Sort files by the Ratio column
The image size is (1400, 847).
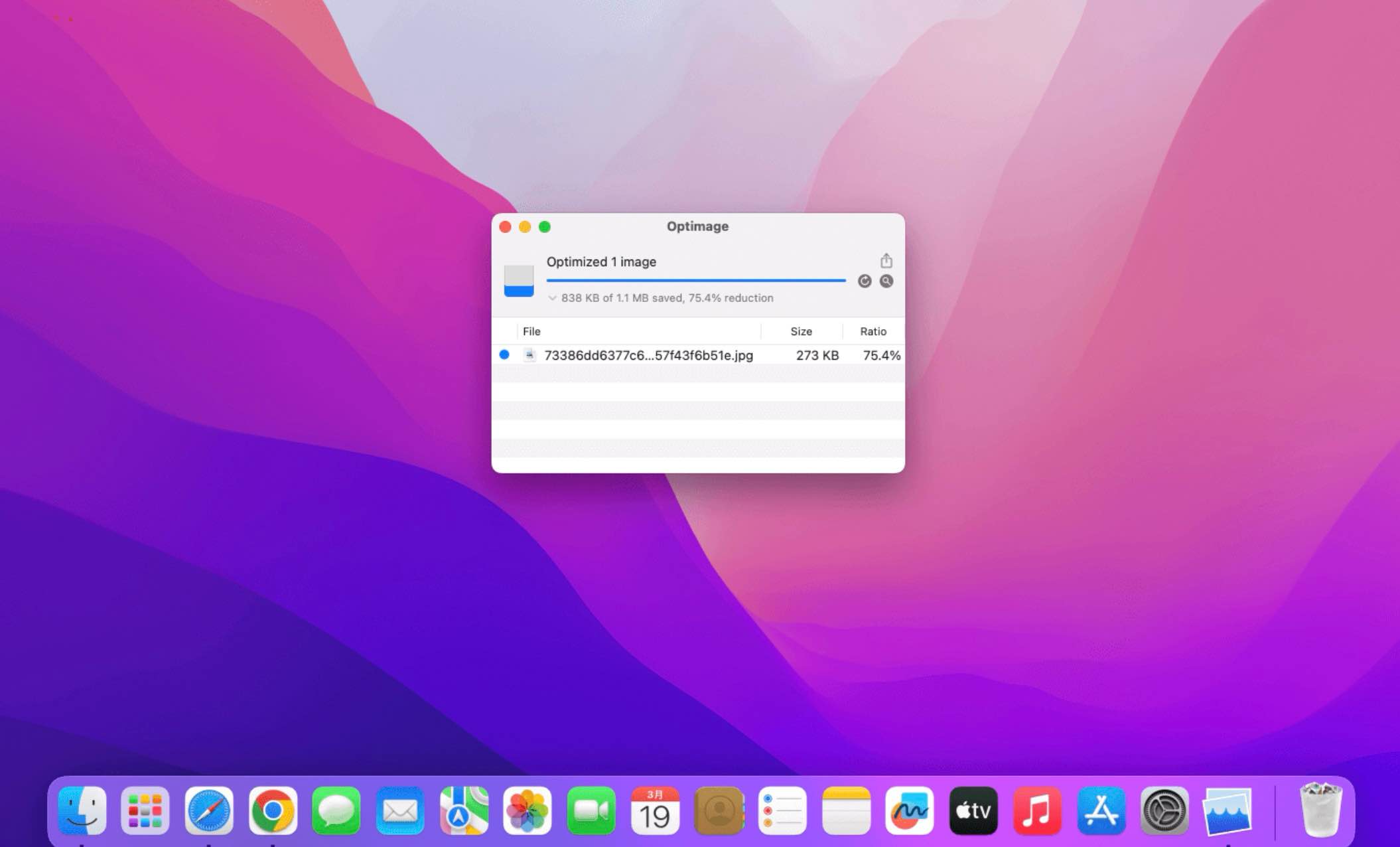tap(874, 331)
